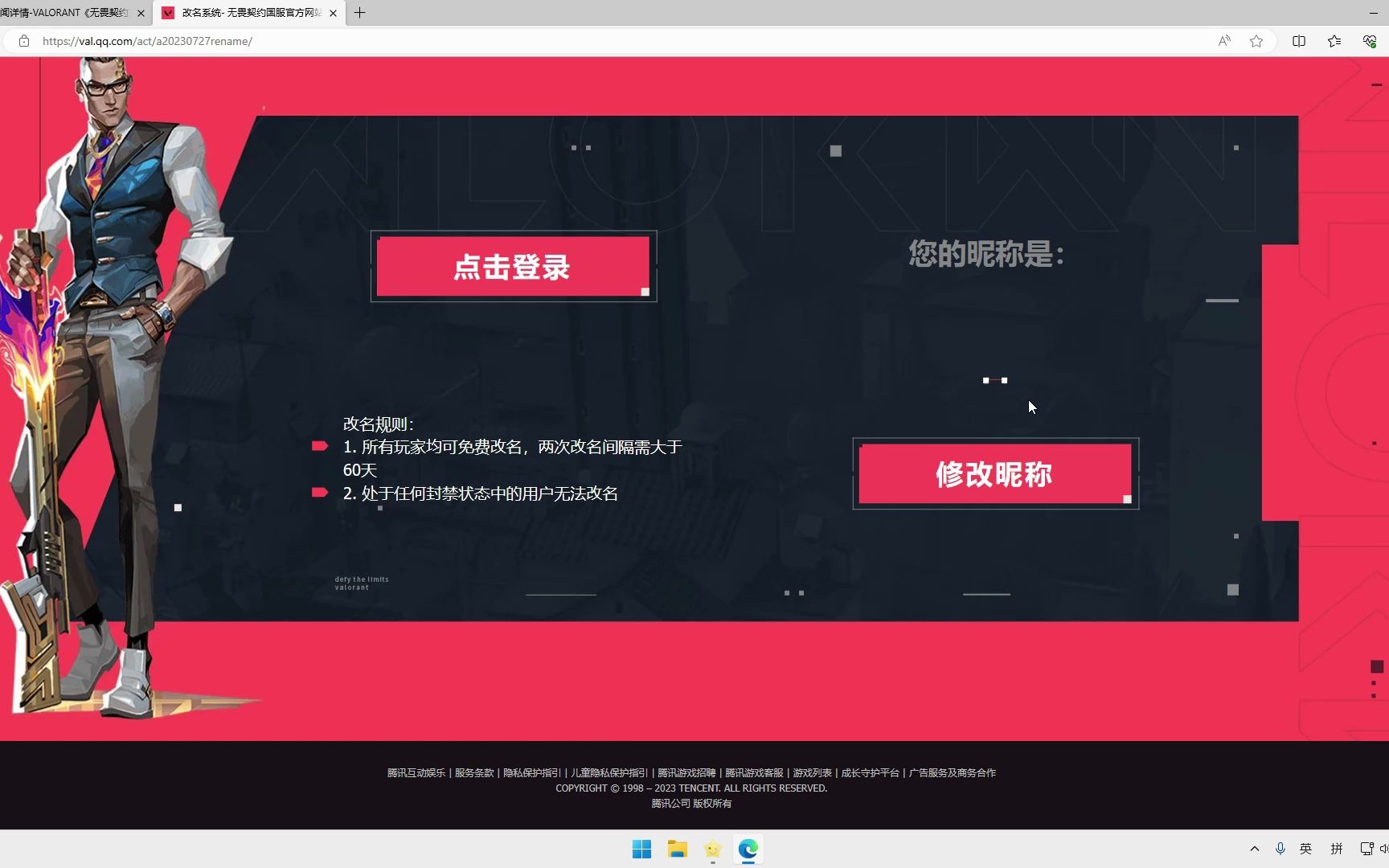Click the microphone tray icon
The image size is (1389, 868).
pyautogui.click(x=1280, y=849)
